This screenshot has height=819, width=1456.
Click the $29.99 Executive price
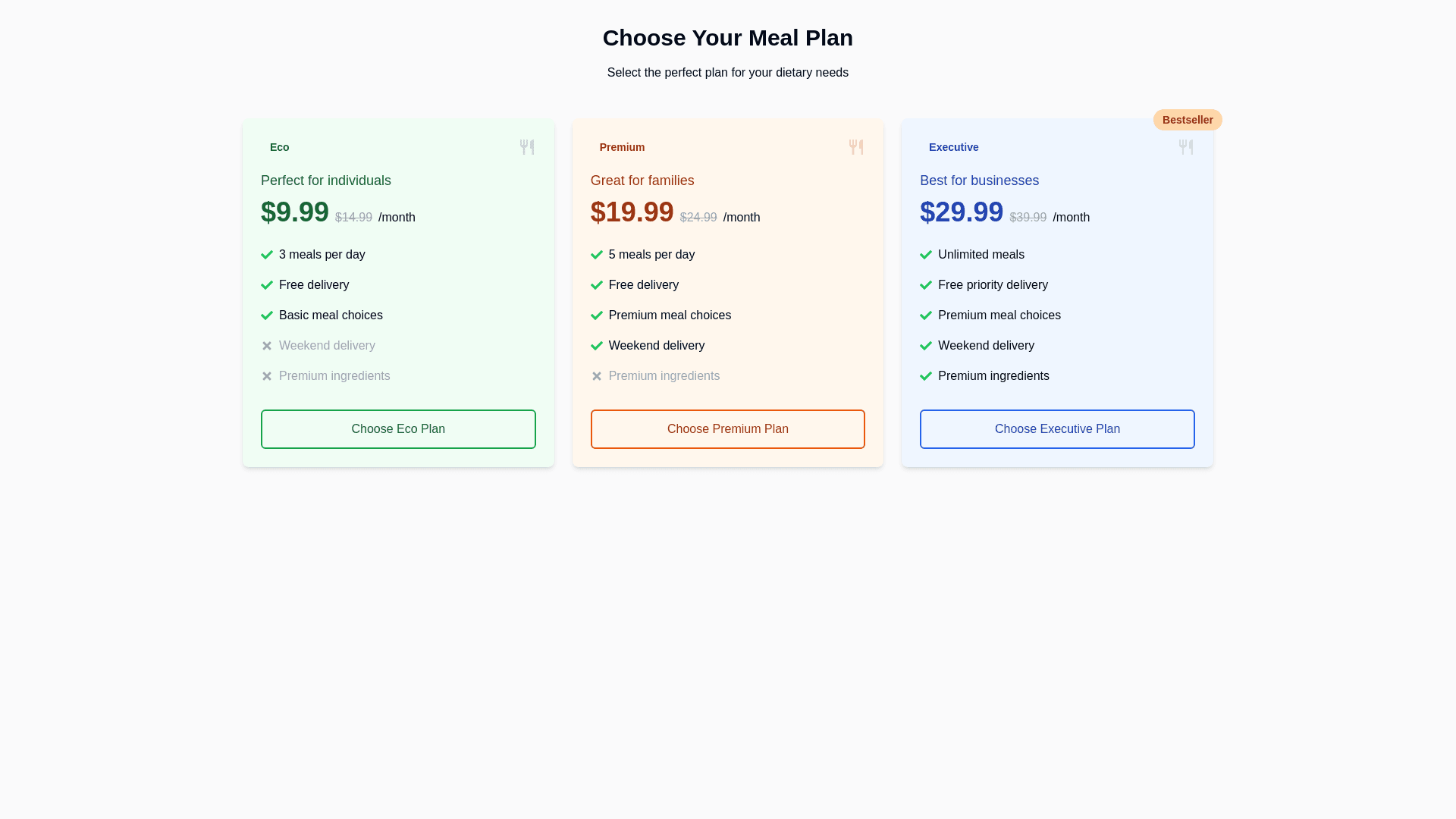(x=961, y=212)
